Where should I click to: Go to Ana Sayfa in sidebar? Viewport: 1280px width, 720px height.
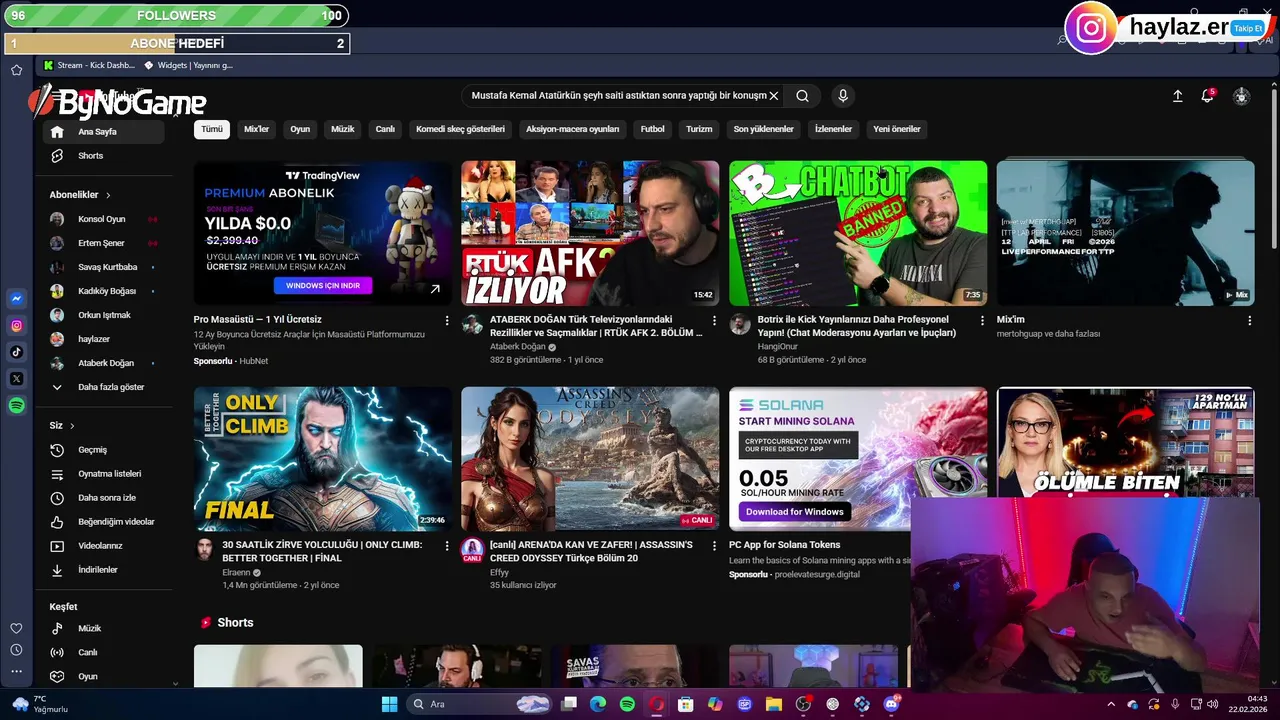point(103,132)
